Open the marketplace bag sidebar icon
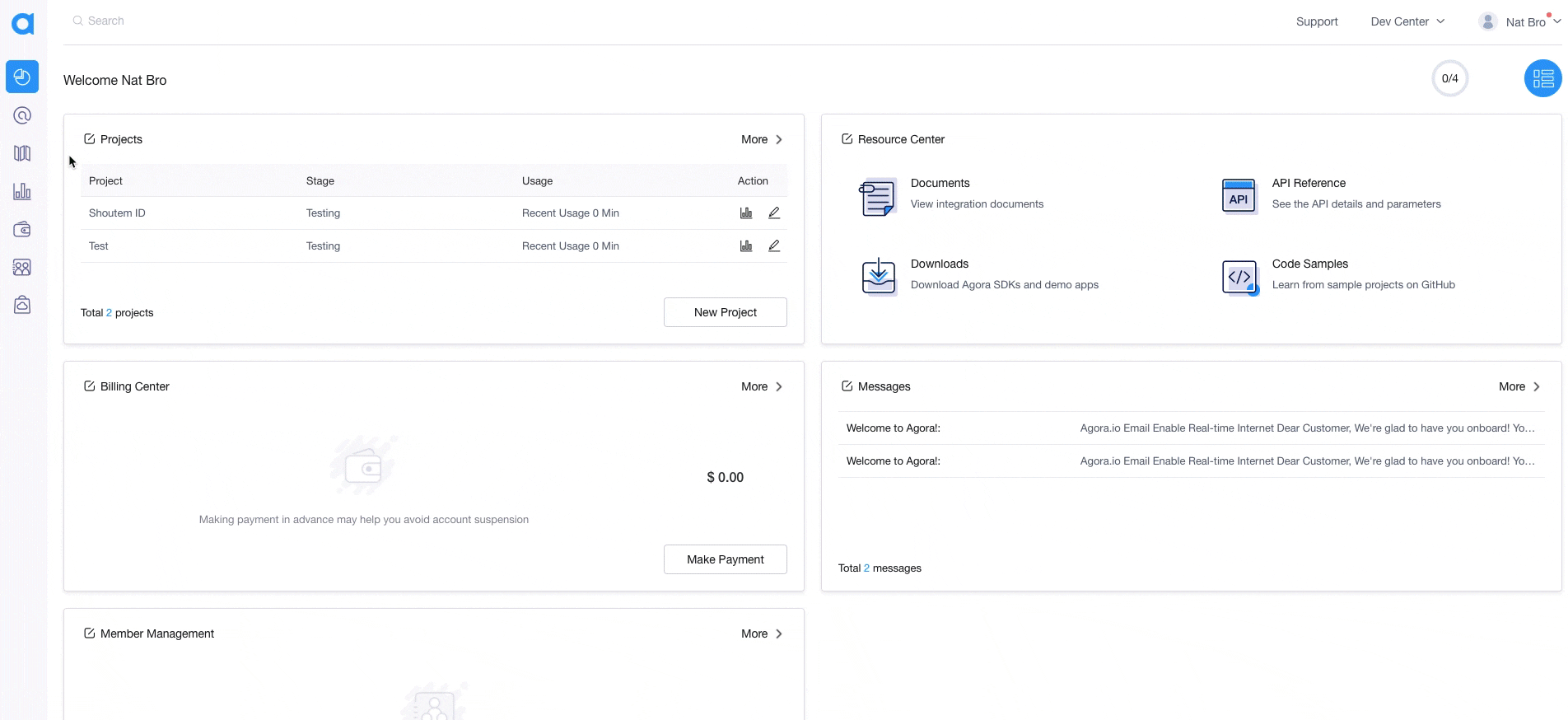 22,305
